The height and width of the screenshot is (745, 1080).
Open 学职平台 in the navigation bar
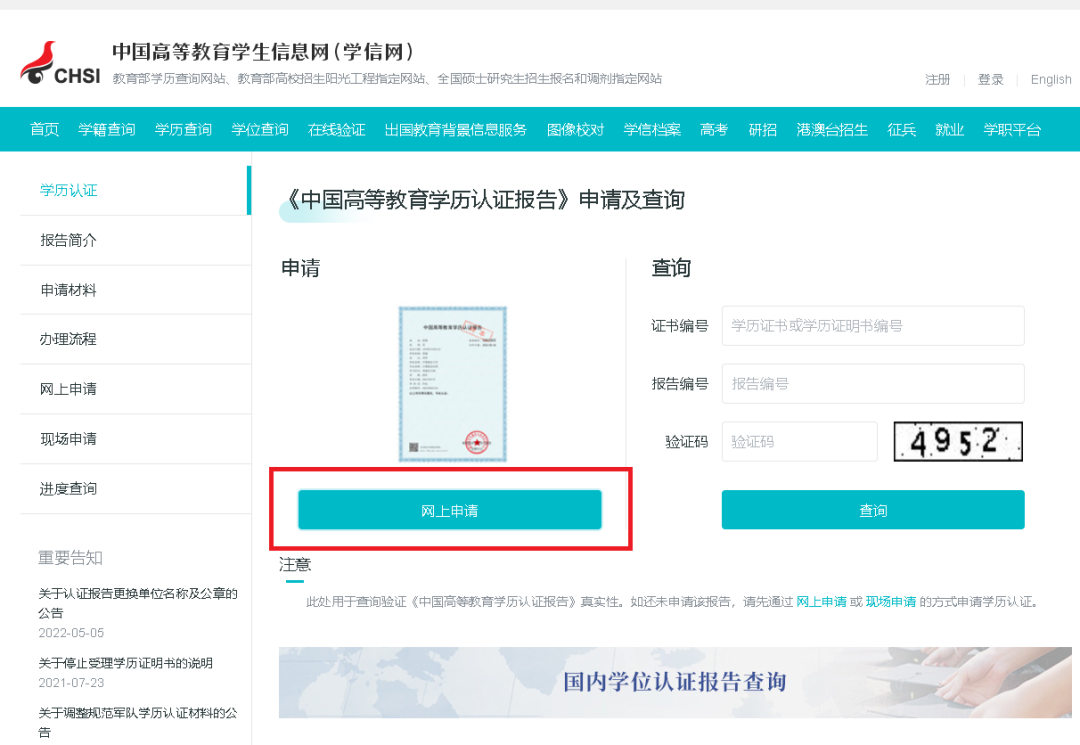click(1012, 129)
